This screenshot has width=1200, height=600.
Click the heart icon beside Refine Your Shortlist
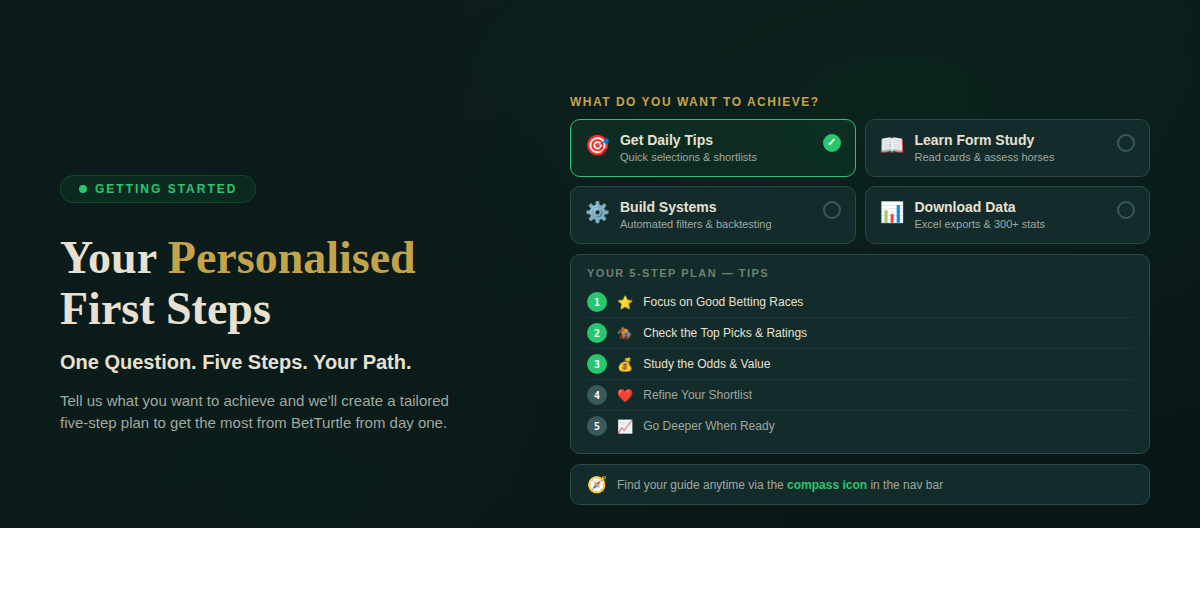click(x=624, y=394)
